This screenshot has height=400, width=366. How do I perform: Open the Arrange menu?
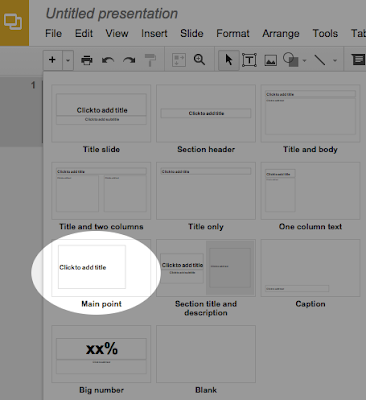pyautogui.click(x=281, y=33)
